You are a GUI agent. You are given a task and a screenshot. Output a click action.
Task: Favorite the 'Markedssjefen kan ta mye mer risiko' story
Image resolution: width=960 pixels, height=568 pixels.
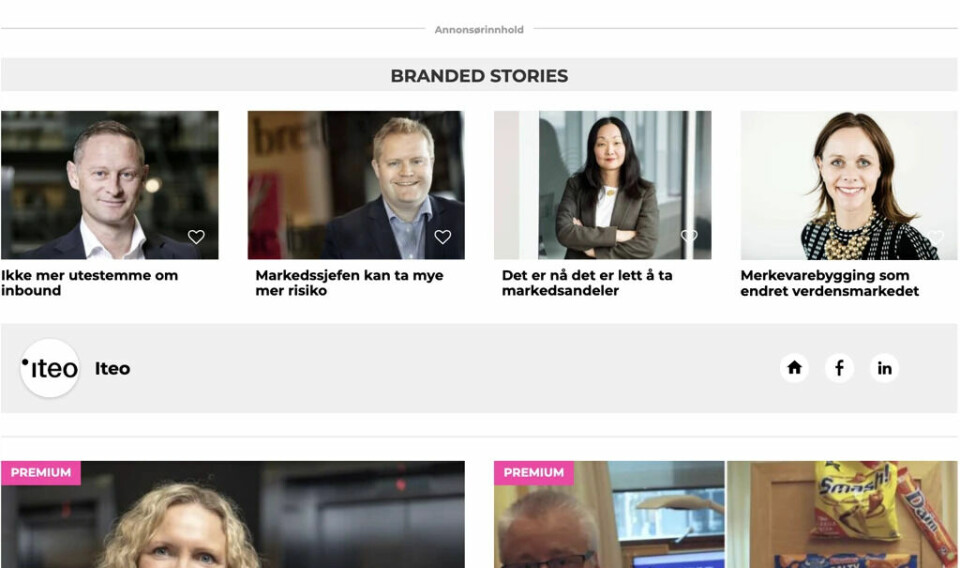443,237
